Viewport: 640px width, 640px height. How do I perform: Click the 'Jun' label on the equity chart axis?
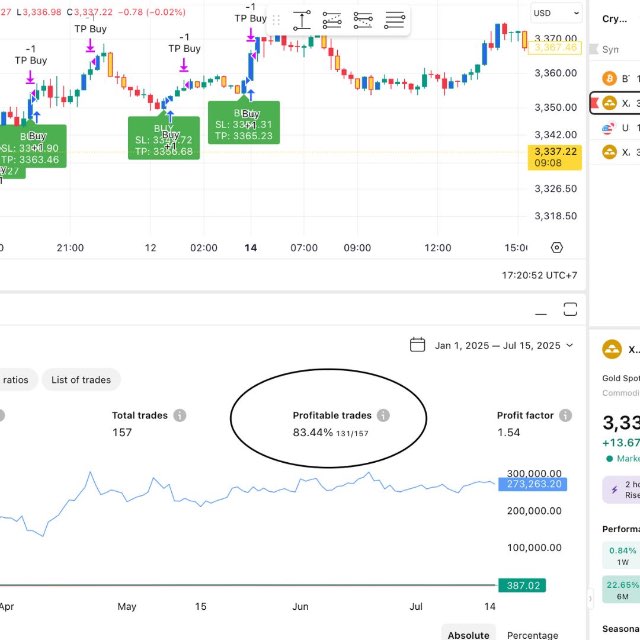(300, 607)
